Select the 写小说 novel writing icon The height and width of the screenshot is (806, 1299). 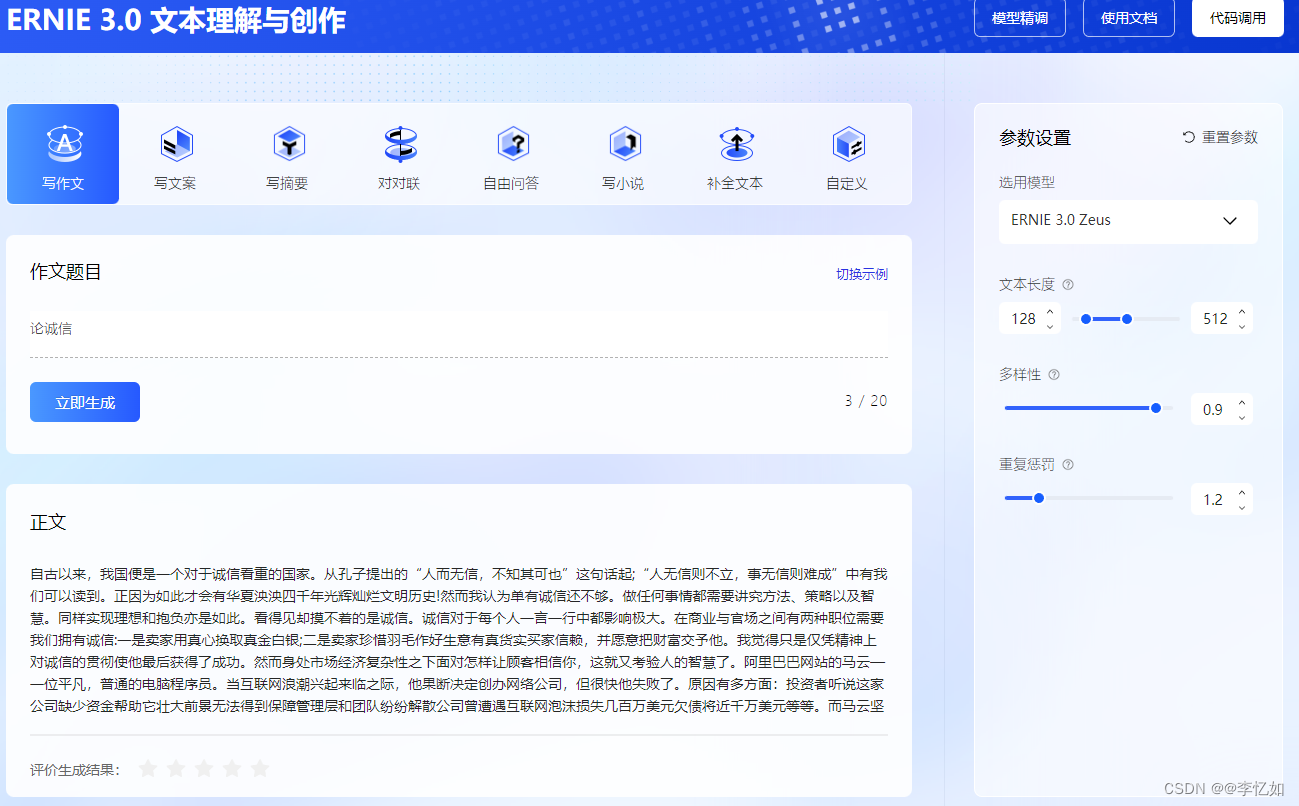click(624, 144)
